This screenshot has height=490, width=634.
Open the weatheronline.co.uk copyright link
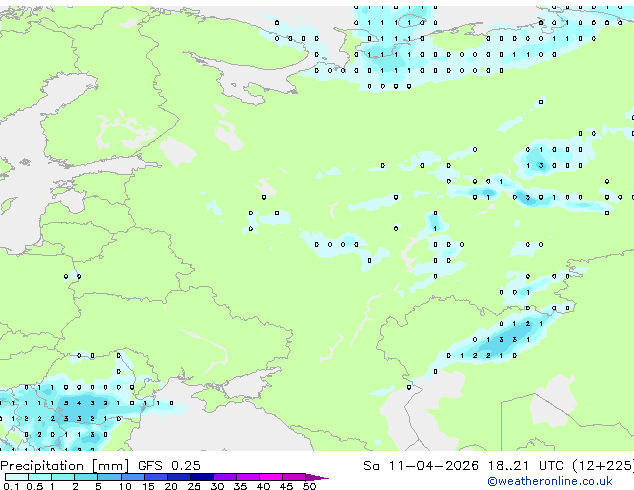click(550, 481)
